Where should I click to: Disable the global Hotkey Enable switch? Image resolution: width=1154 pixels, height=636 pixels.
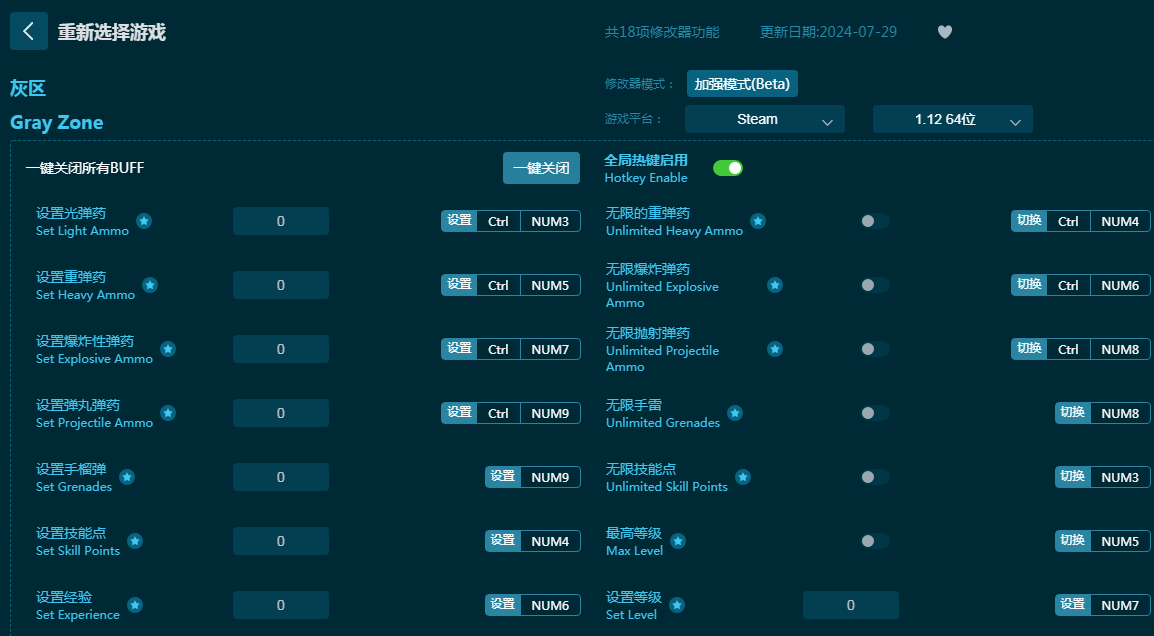728,168
